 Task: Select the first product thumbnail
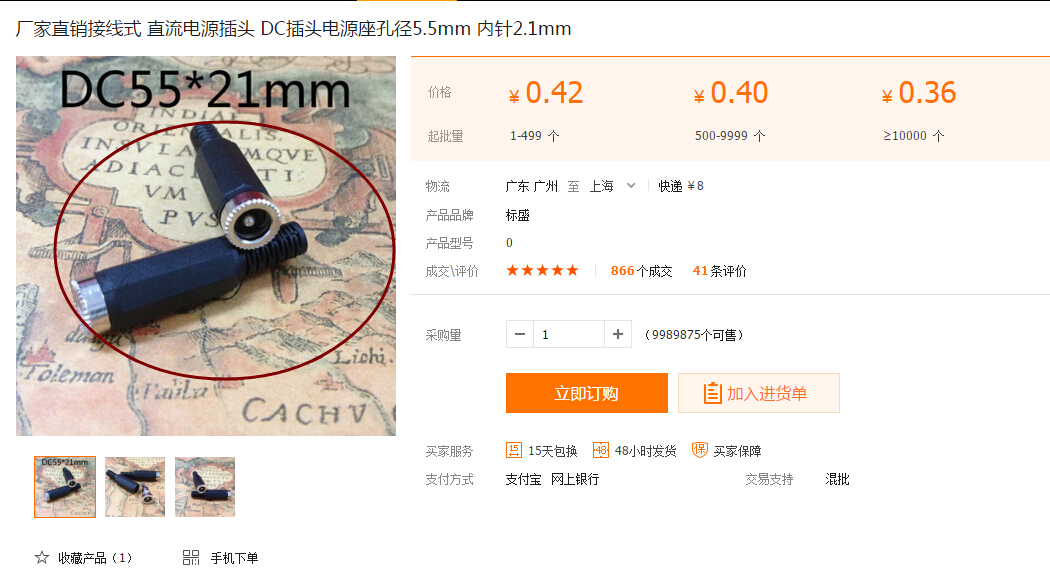pos(65,487)
